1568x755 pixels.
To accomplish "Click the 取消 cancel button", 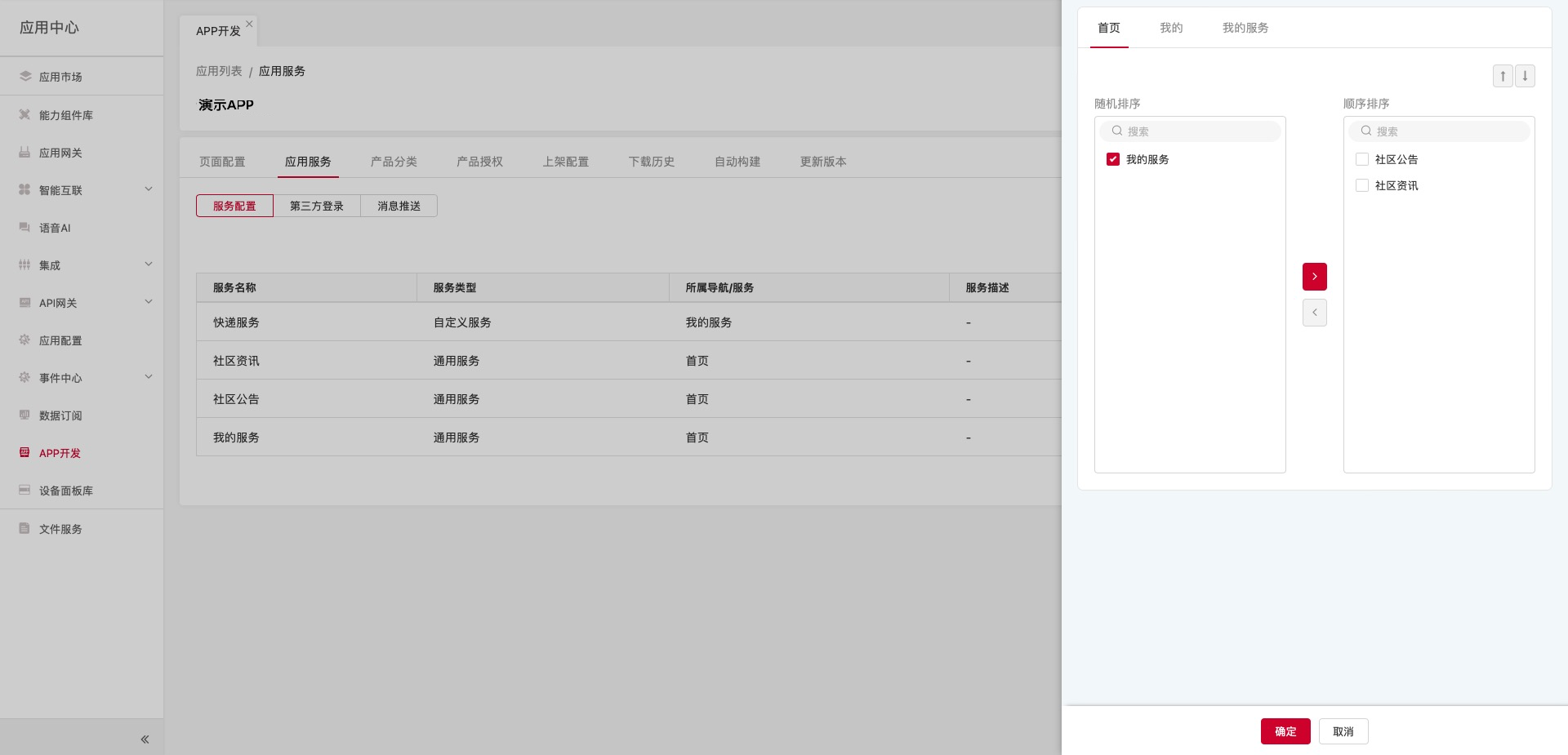I will [x=1343, y=731].
